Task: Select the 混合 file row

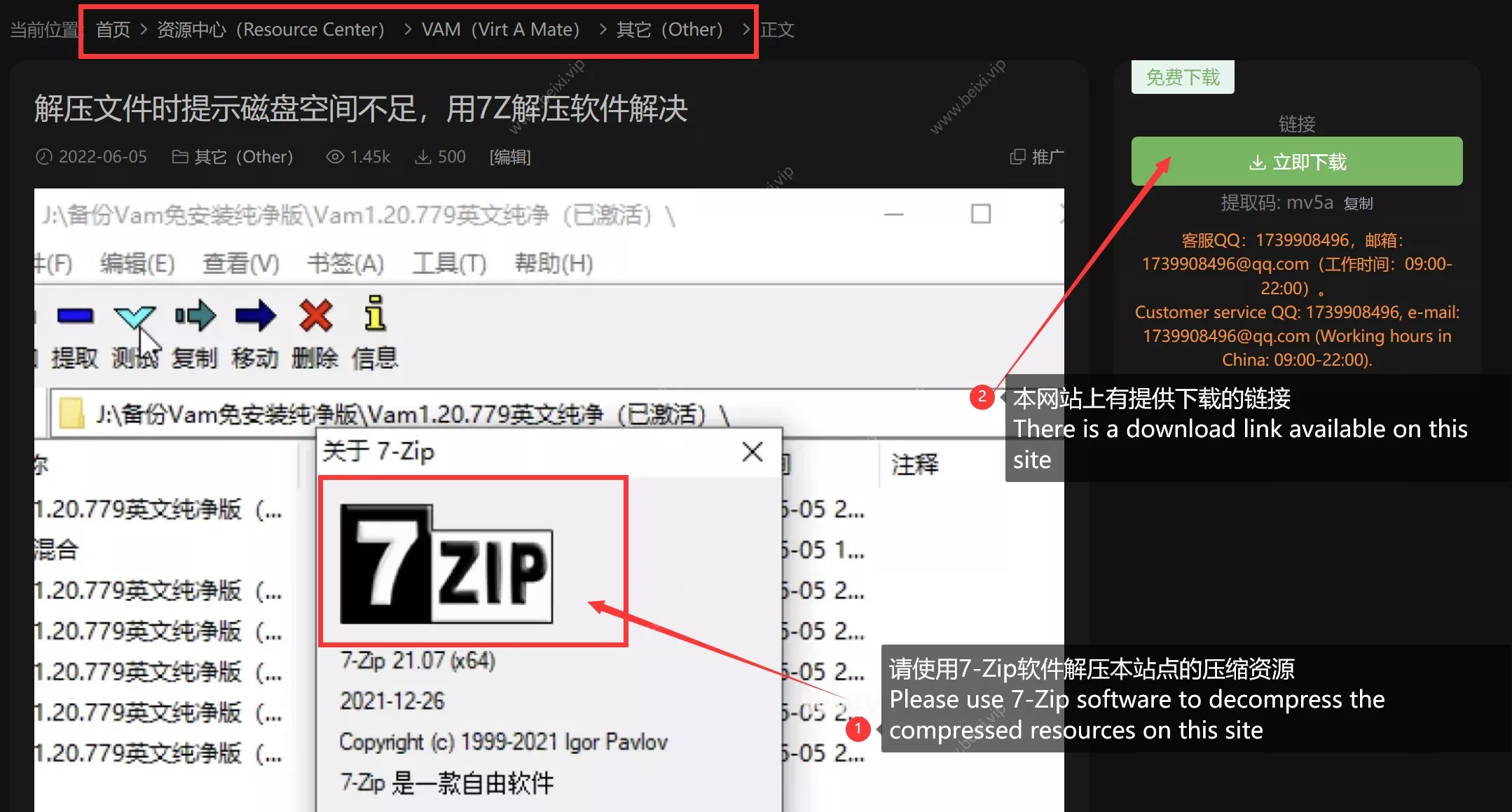Action: point(56,549)
